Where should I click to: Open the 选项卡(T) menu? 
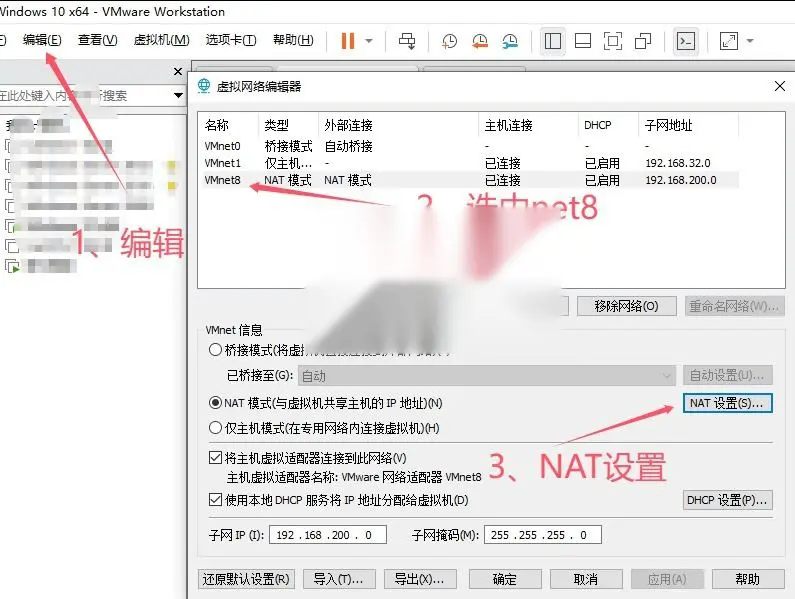click(x=231, y=40)
